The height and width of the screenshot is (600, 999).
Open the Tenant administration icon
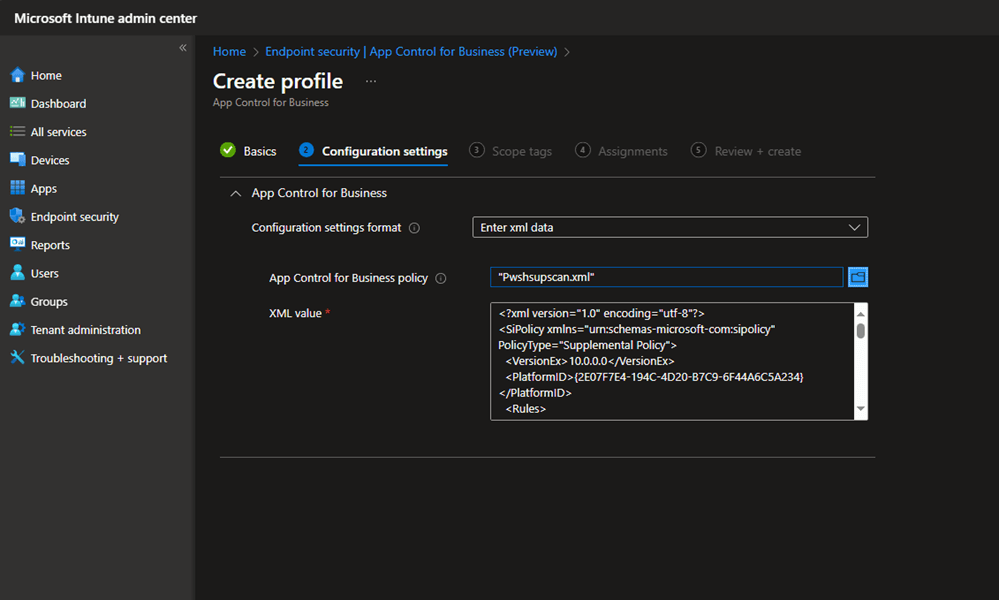[17, 329]
